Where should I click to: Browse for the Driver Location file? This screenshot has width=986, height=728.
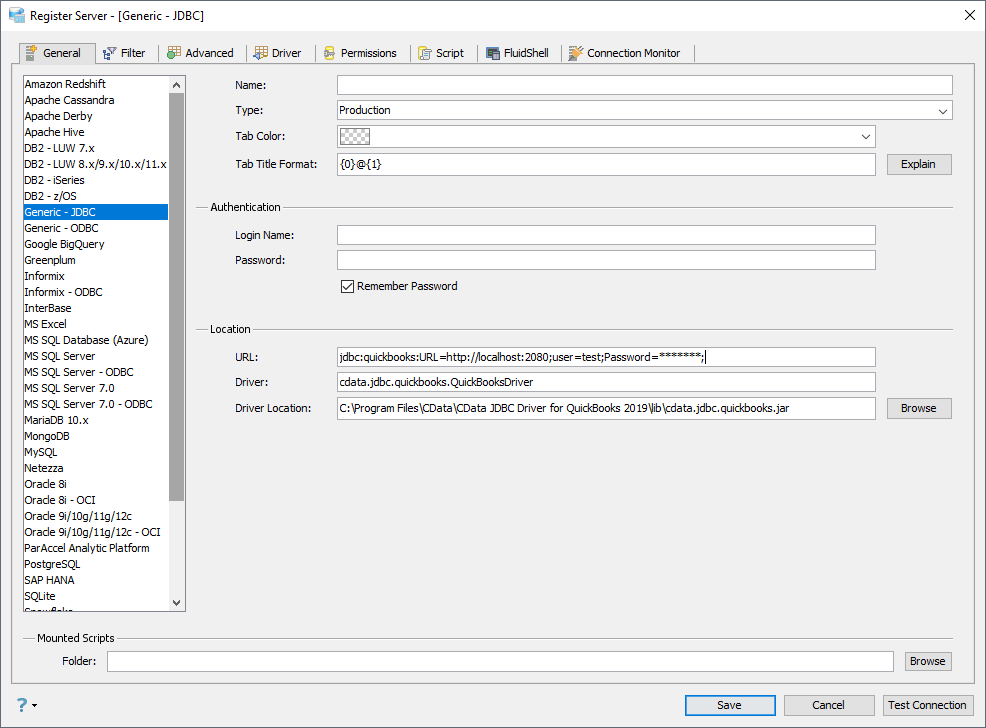[918, 408]
